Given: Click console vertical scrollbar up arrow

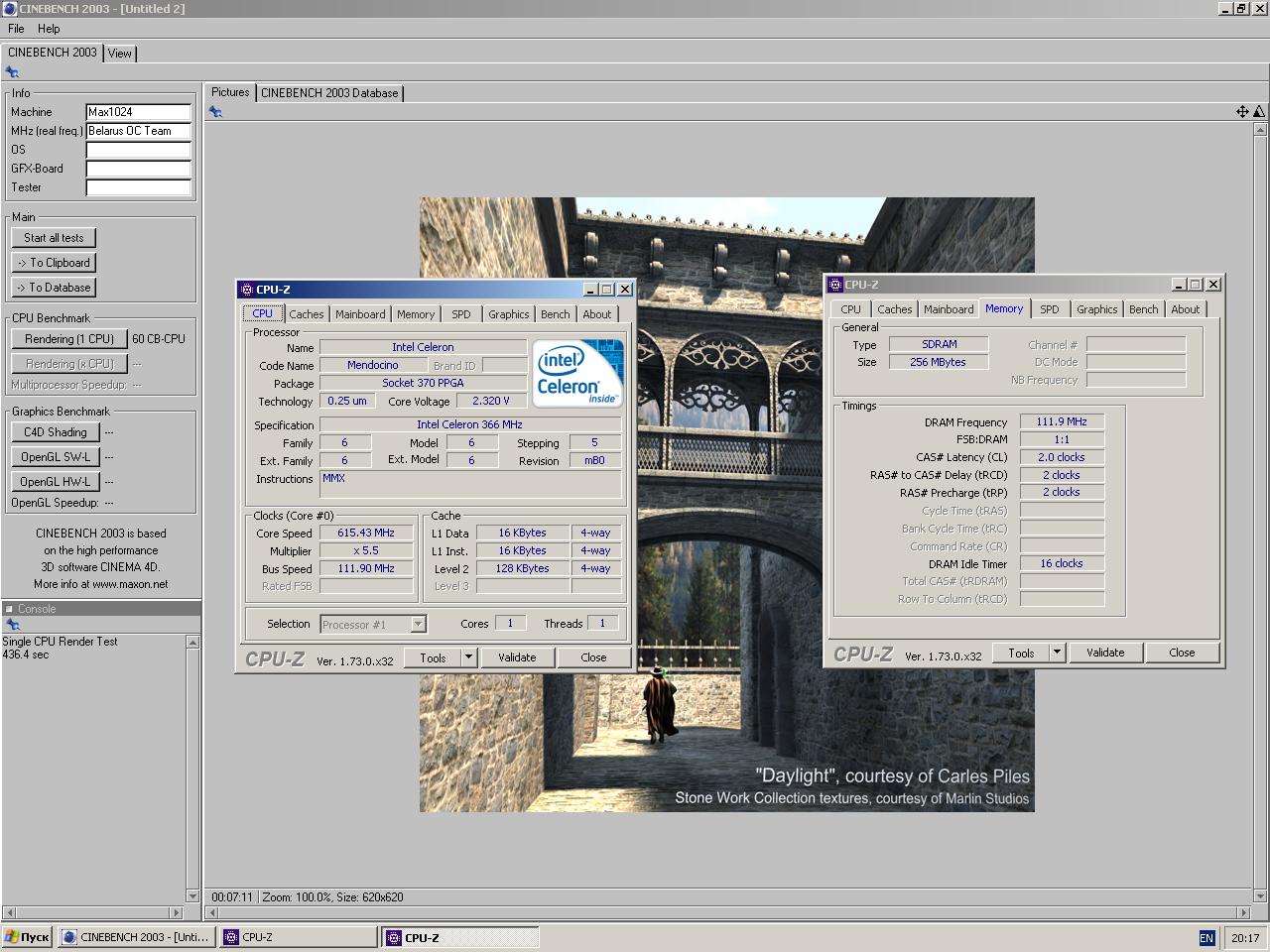Looking at the screenshot, I should [x=192, y=643].
